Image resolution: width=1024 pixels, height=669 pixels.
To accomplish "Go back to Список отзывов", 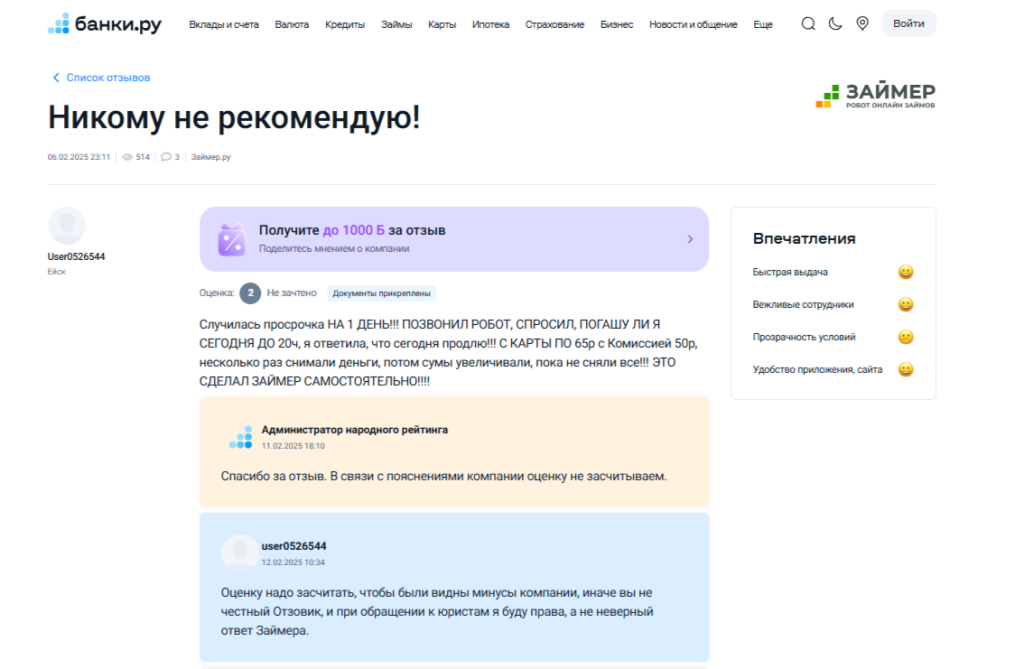I will (x=101, y=78).
